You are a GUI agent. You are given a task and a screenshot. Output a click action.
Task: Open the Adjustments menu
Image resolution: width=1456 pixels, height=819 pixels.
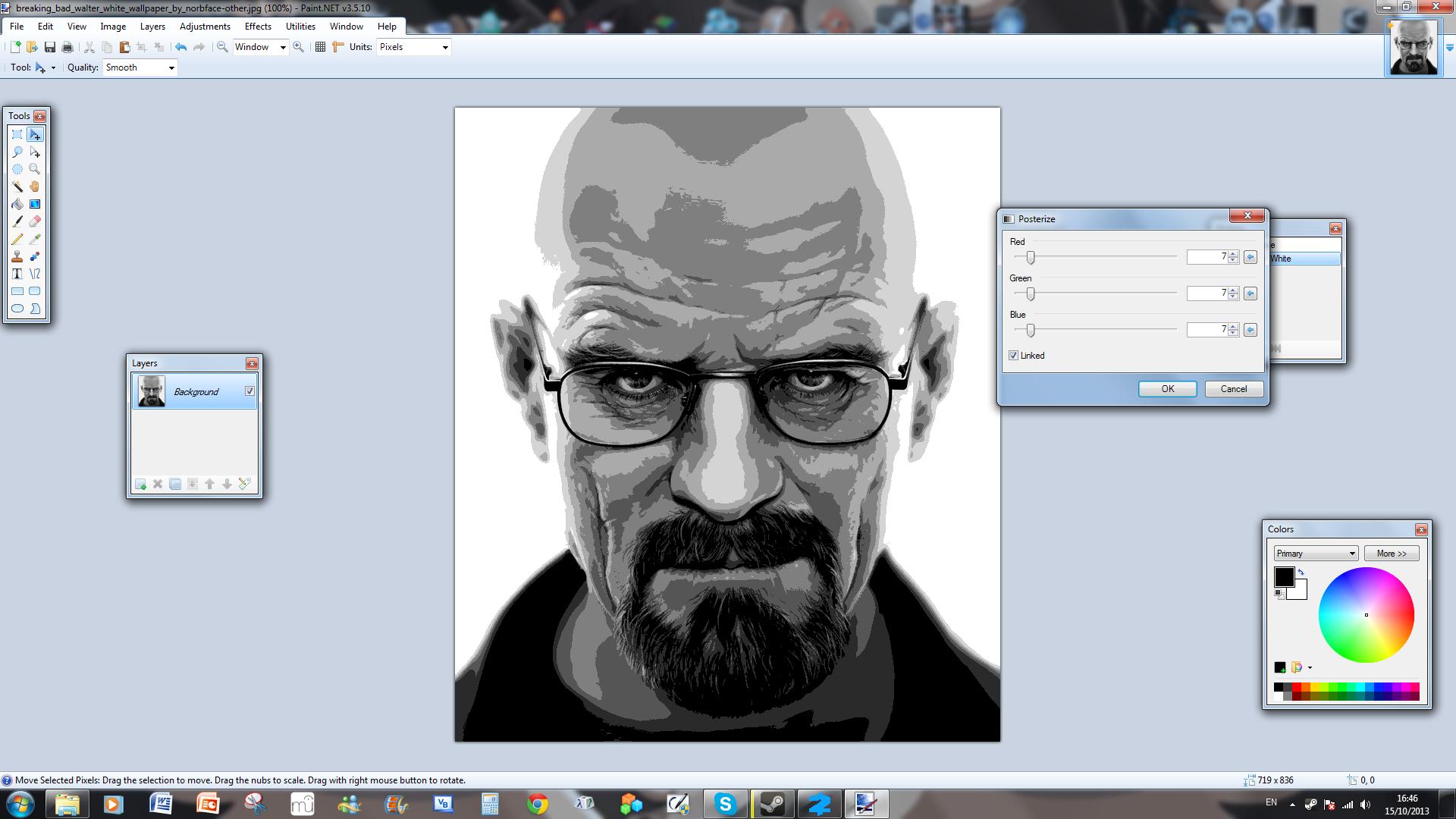tap(205, 27)
